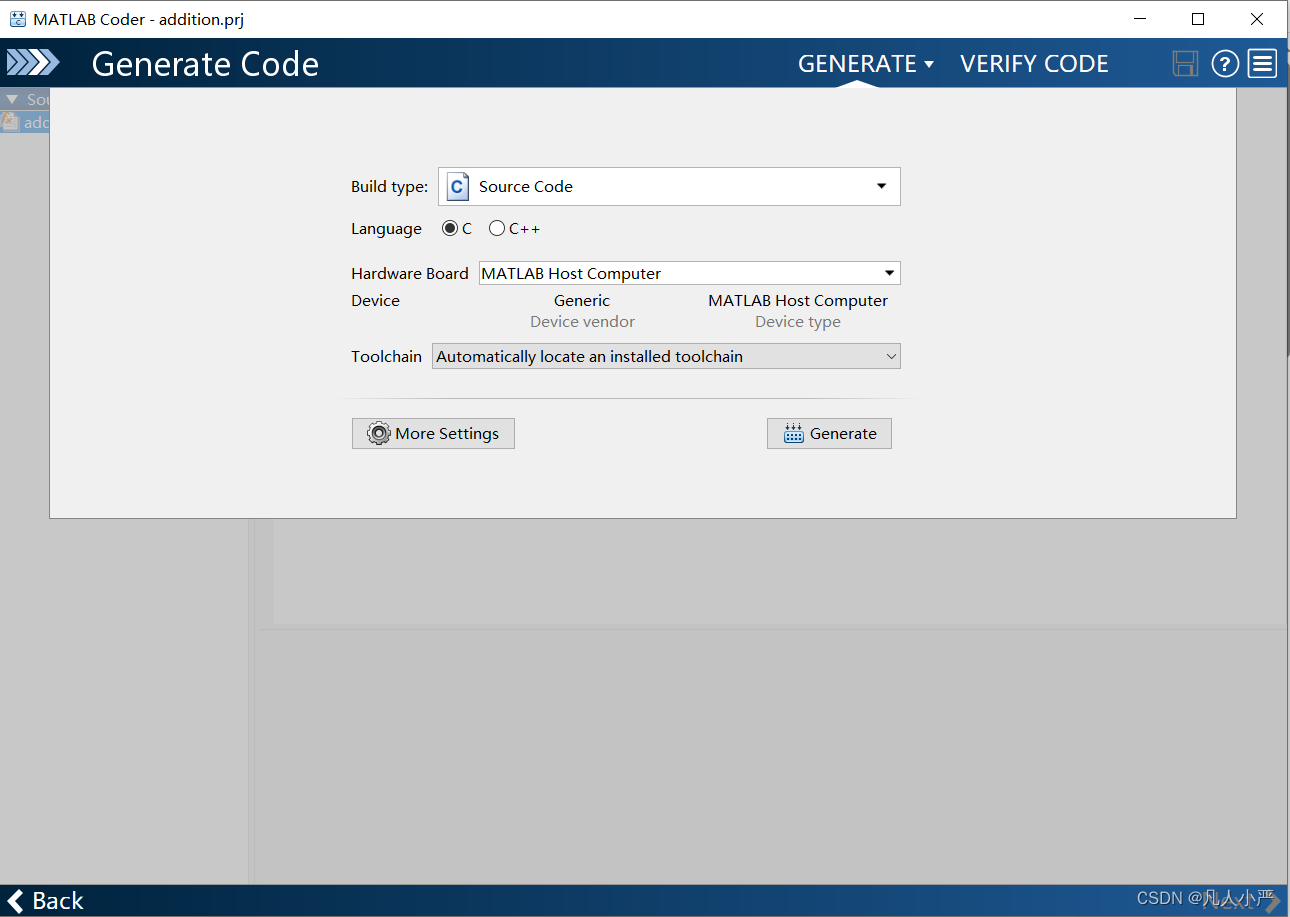The height and width of the screenshot is (917, 1290).
Task: Click the More Settings button
Action: [x=433, y=433]
